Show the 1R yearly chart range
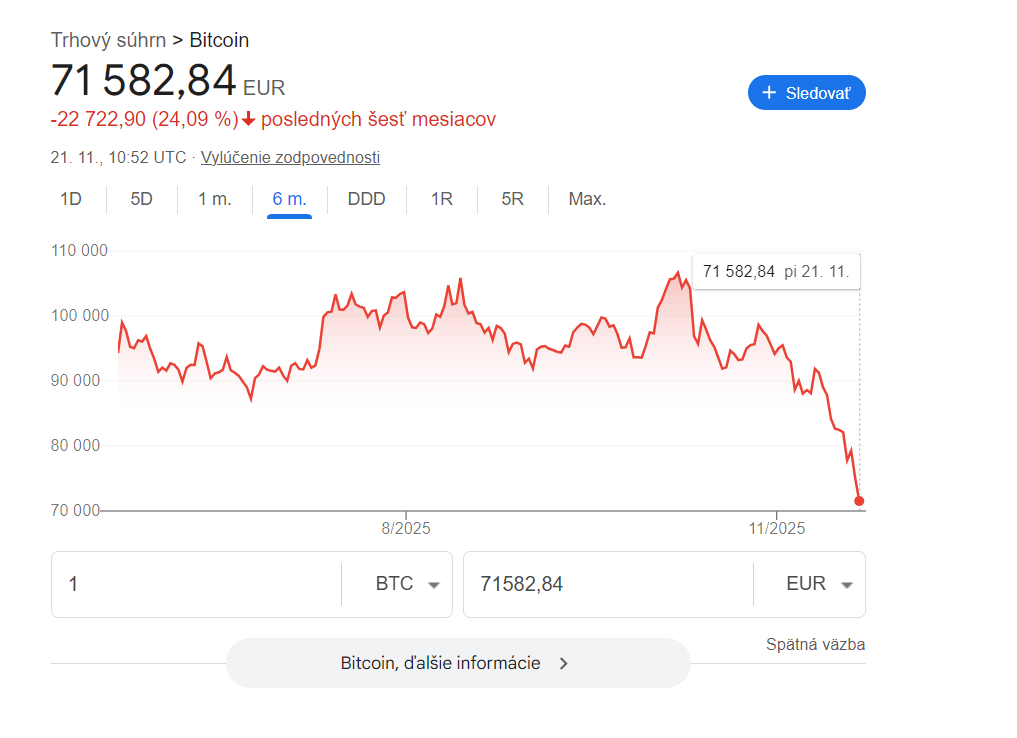 pos(441,199)
